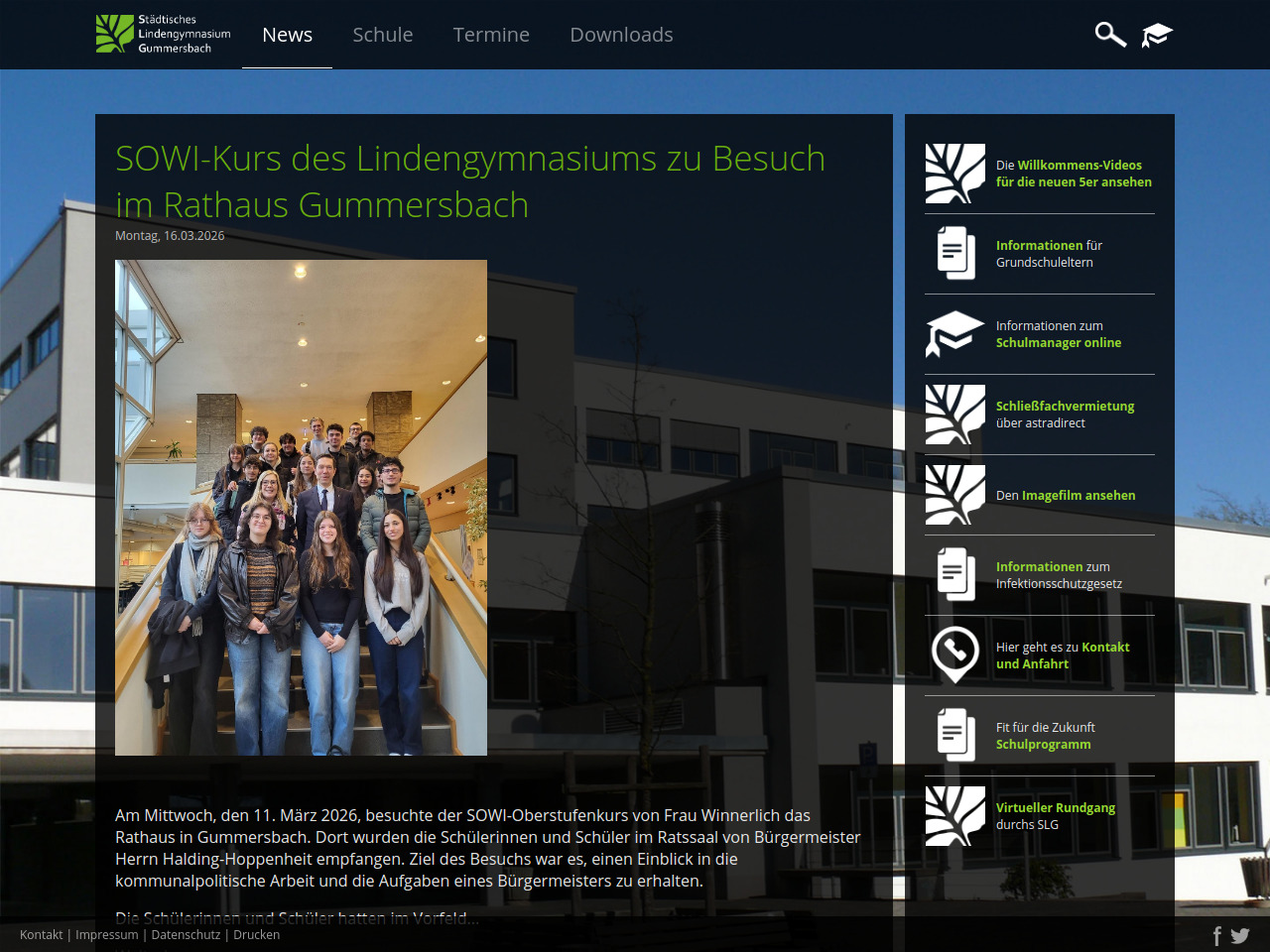Open the Datenschutz footer link
1270x952 pixels.
tap(186, 935)
